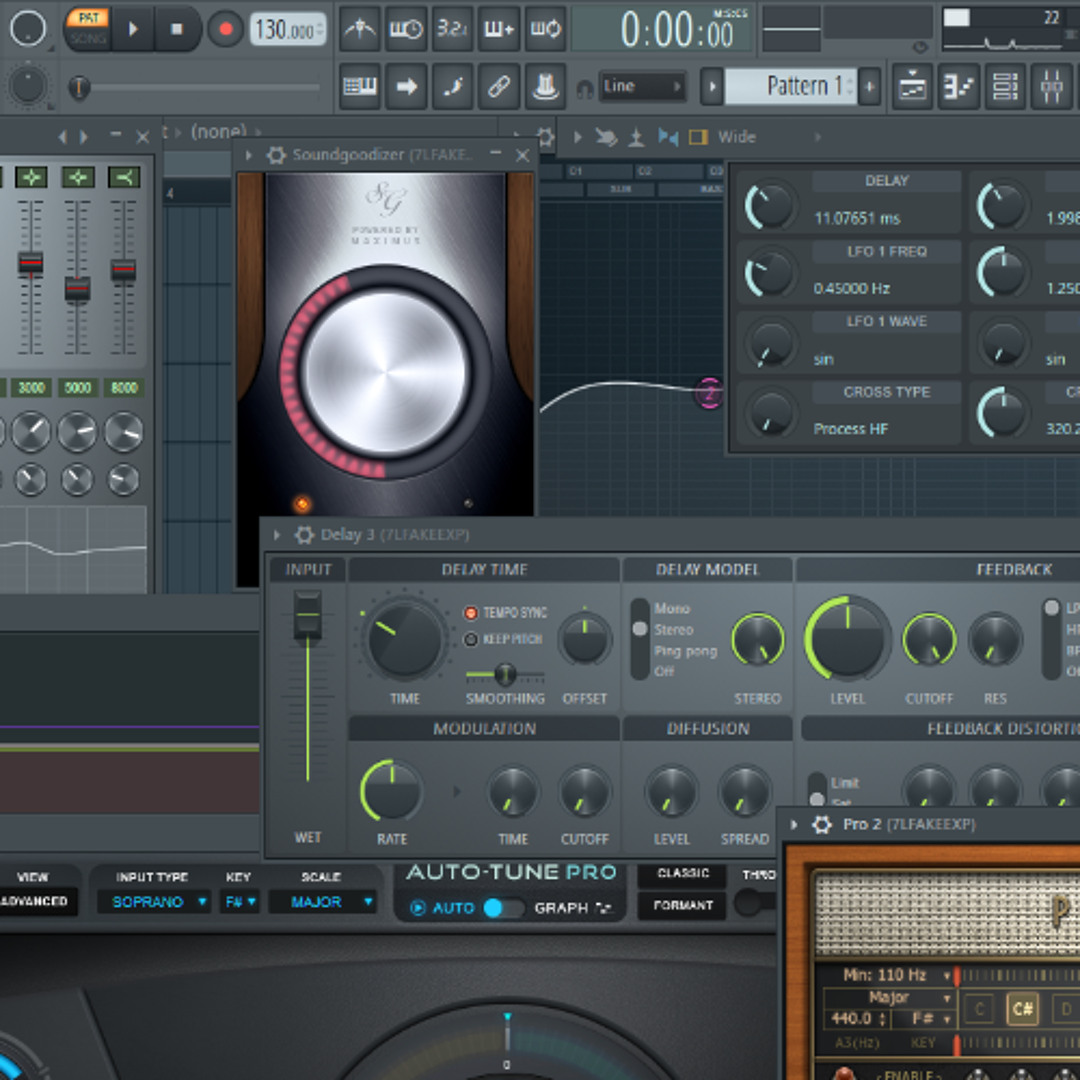Click the chain link icon in toolbar
This screenshot has width=1080, height=1080.
(498, 86)
